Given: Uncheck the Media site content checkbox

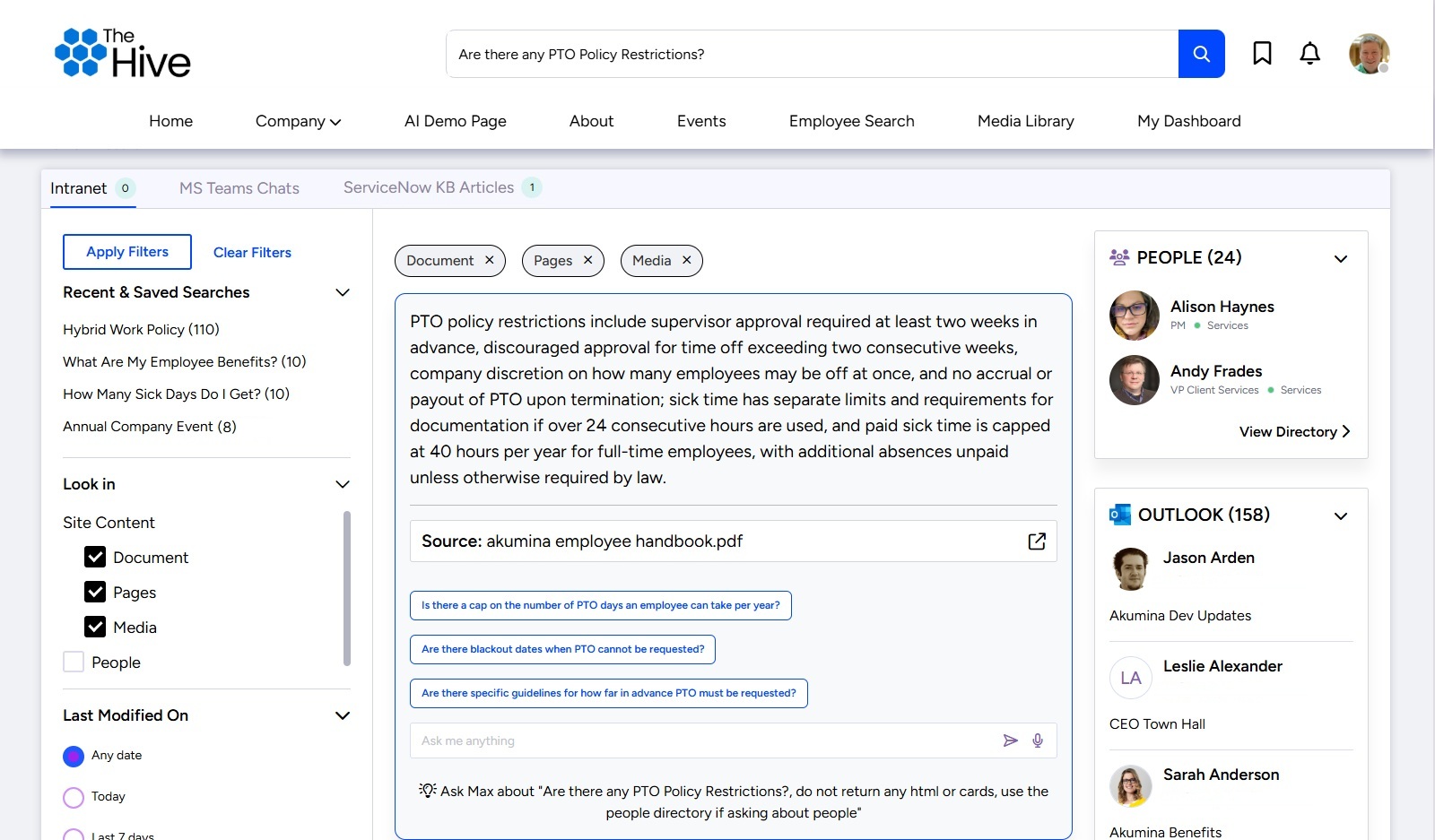Looking at the screenshot, I should [96, 627].
